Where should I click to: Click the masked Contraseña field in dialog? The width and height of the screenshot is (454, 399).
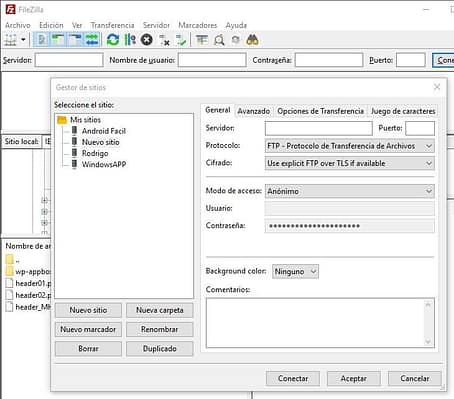350,226
